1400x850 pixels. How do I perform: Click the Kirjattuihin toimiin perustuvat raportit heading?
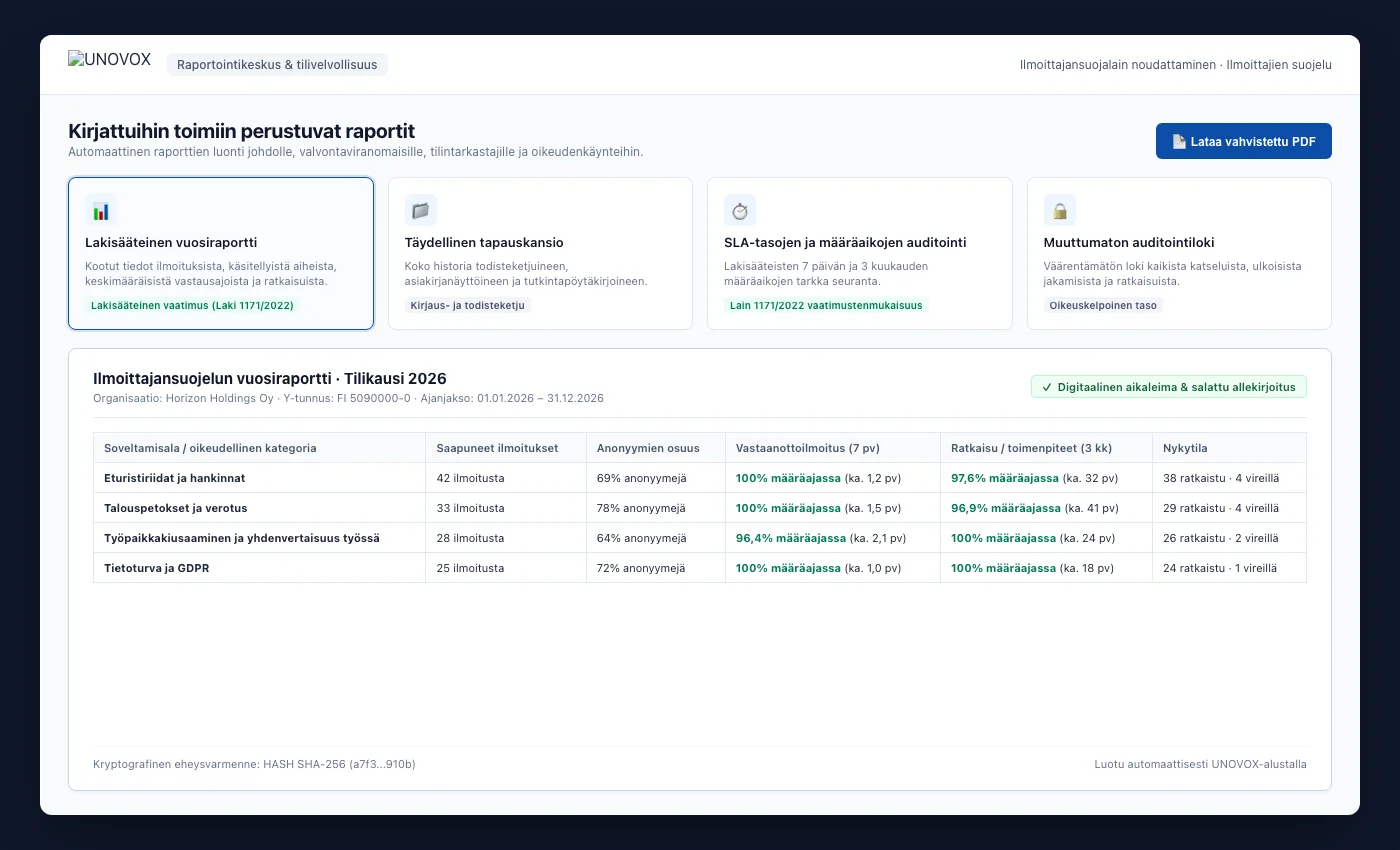(x=241, y=131)
